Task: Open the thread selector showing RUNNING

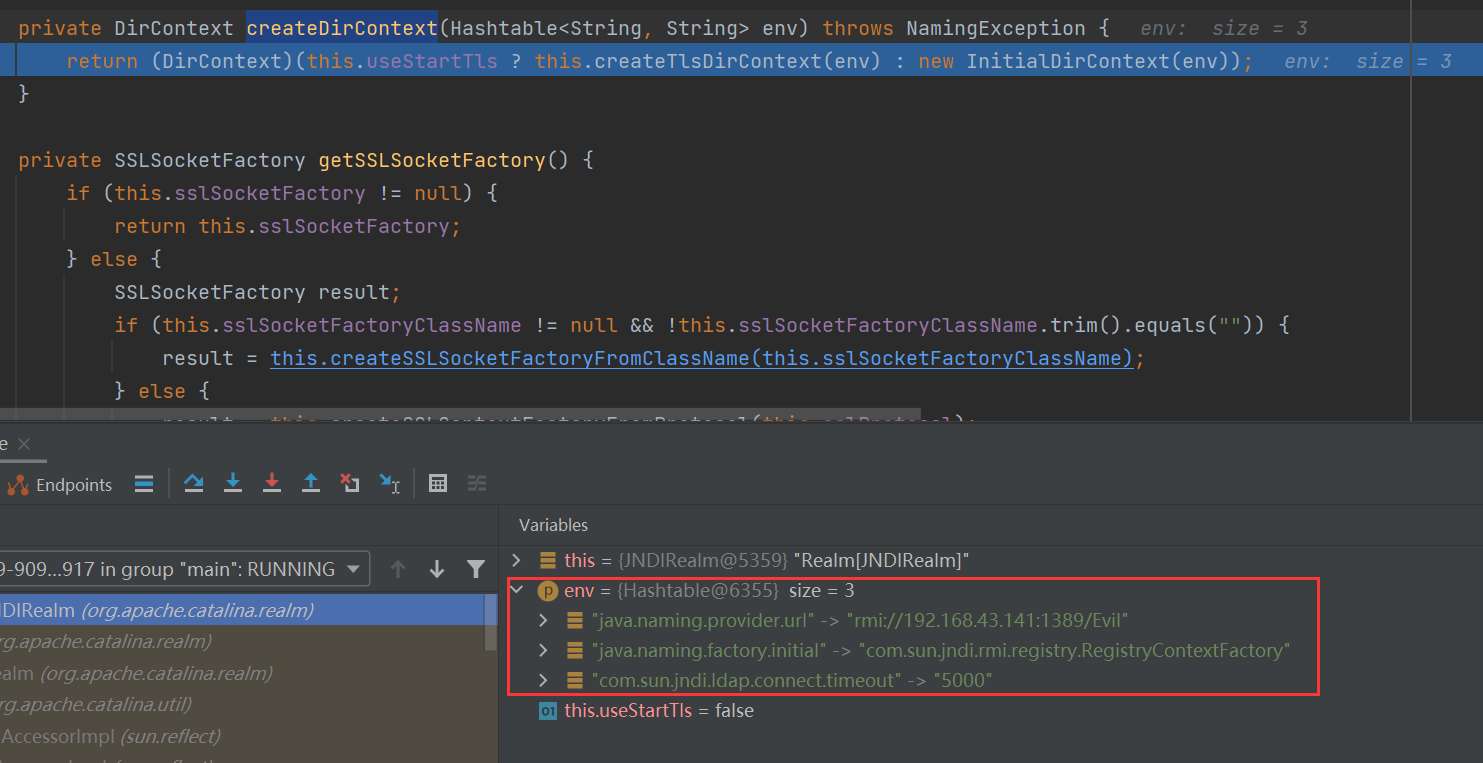Action: pos(183,569)
